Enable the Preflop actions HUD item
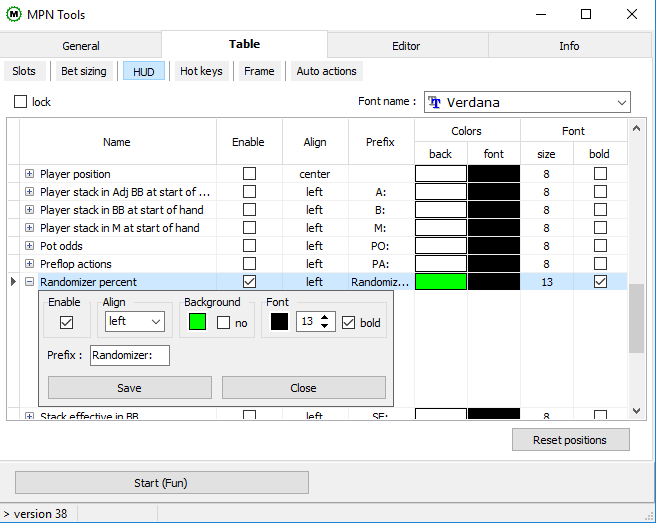Screen dimensions: 656x523 click(249, 264)
